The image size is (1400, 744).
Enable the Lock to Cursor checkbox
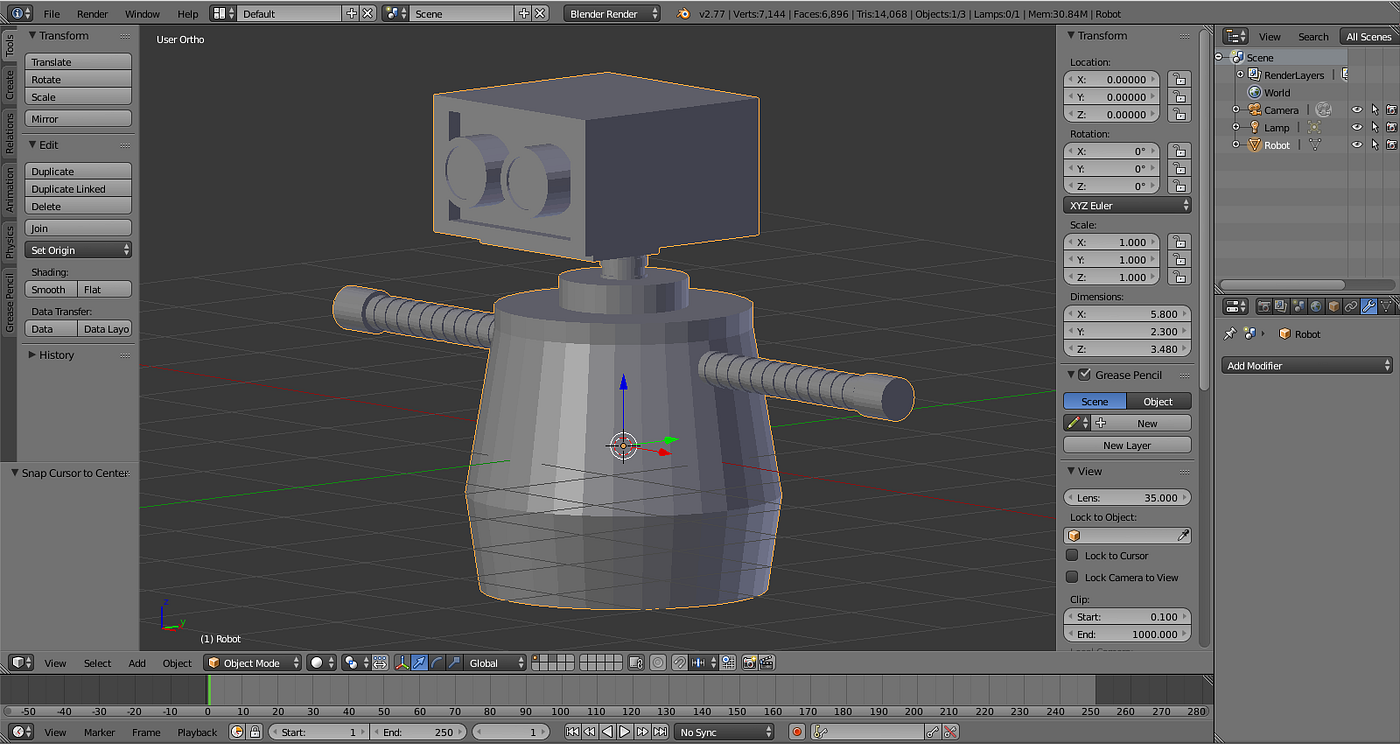point(1072,555)
